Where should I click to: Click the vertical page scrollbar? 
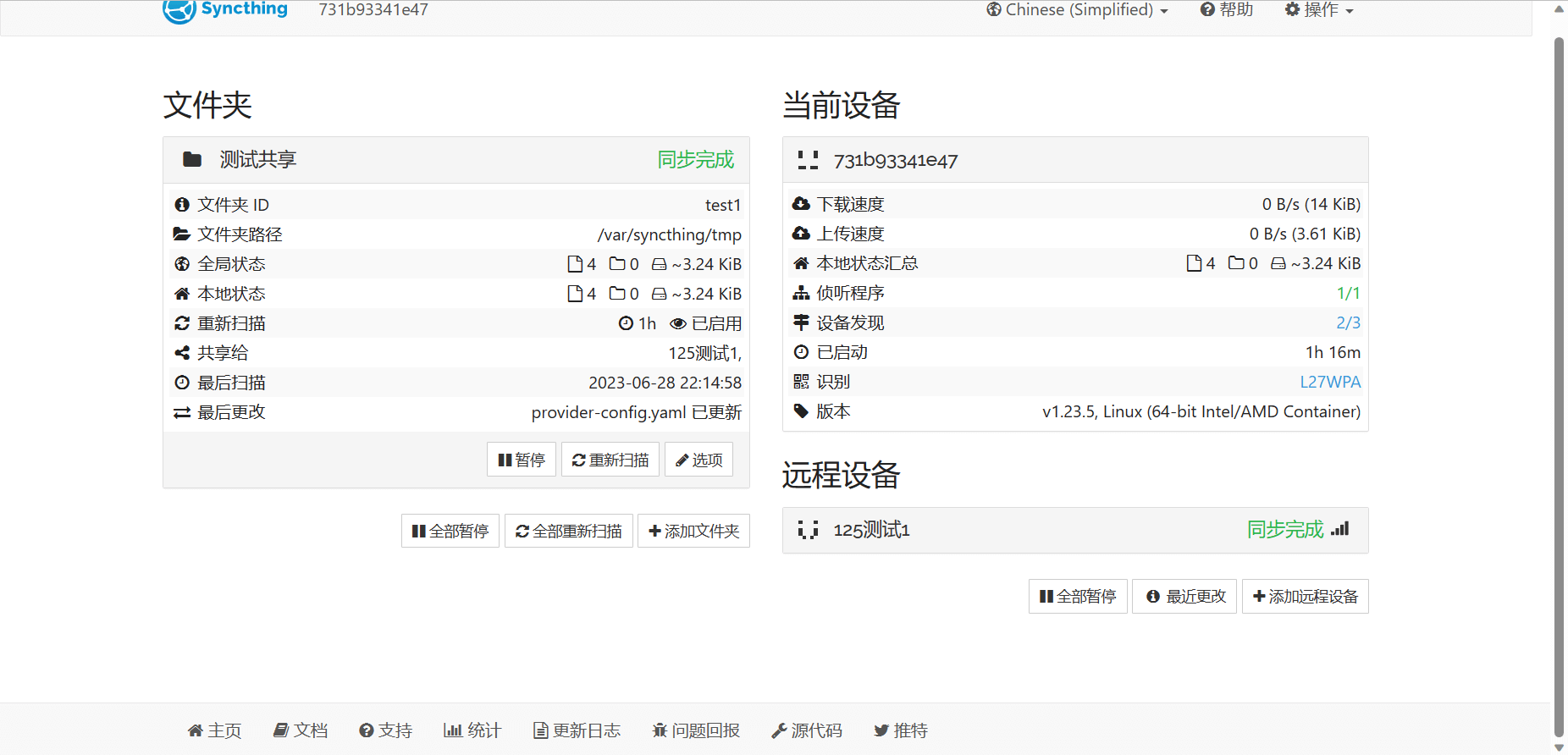click(1559, 381)
